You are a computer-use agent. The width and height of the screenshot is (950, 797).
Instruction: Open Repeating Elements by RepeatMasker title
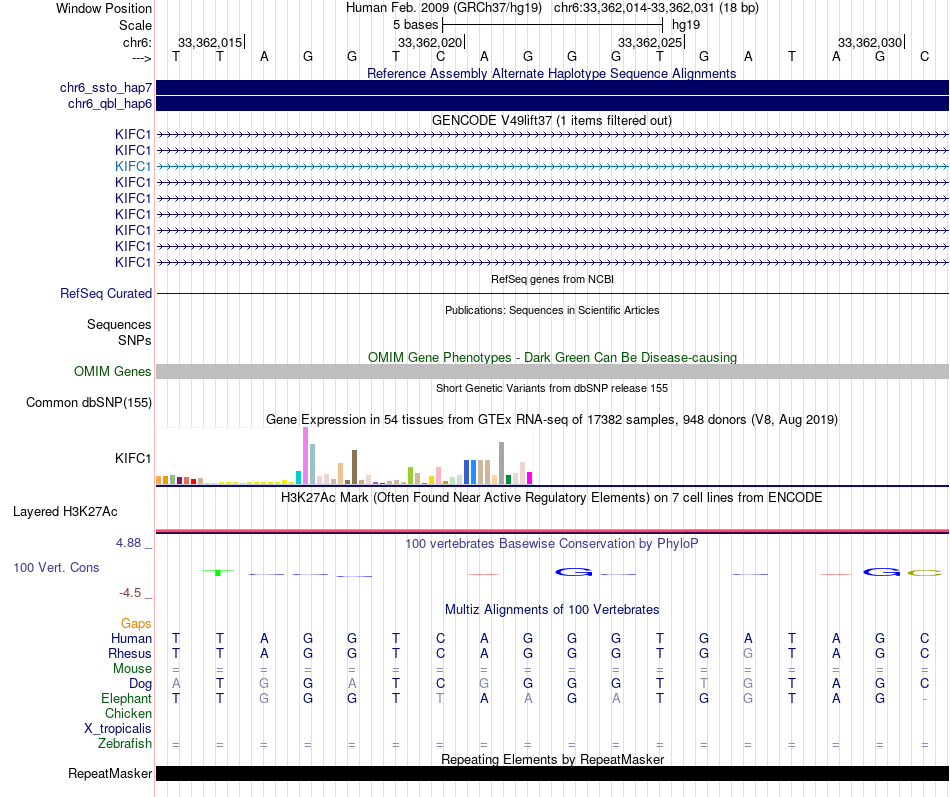[x=553, y=759]
